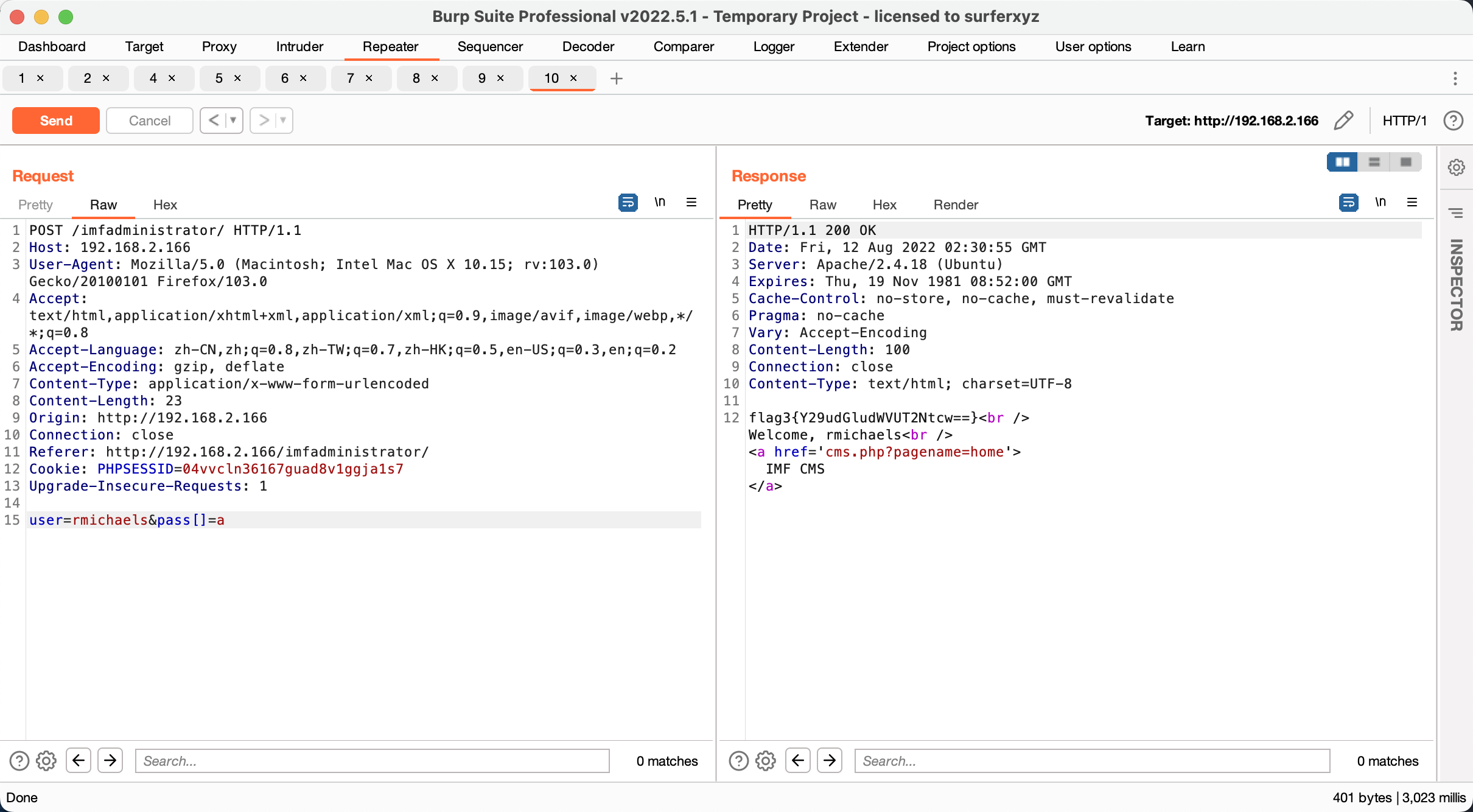Toggle word wrap in Request editor
1473x812 pixels.
(628, 202)
